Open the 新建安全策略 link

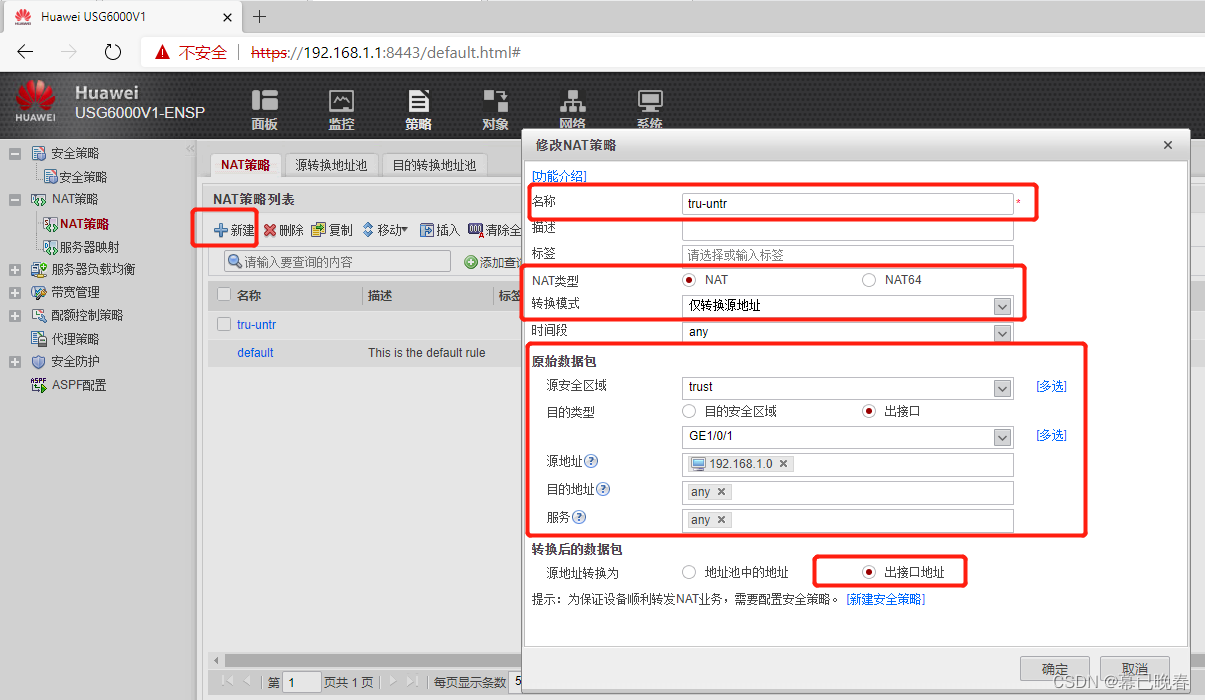point(887,597)
